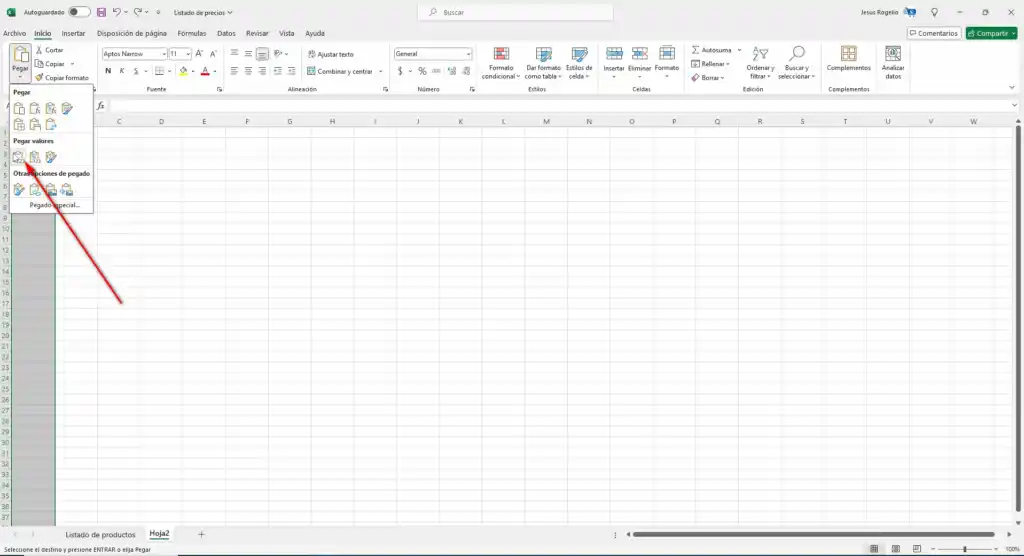Save with the floppy disk icon

pos(101,12)
